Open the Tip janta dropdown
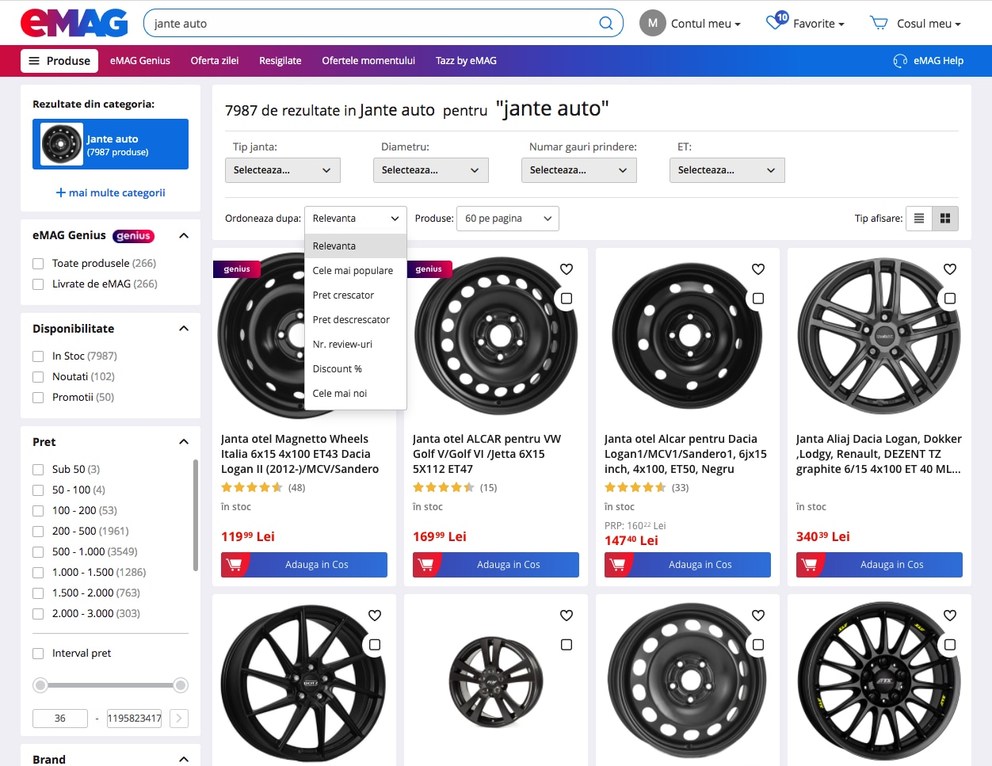Image resolution: width=992 pixels, height=766 pixels. click(x=282, y=170)
